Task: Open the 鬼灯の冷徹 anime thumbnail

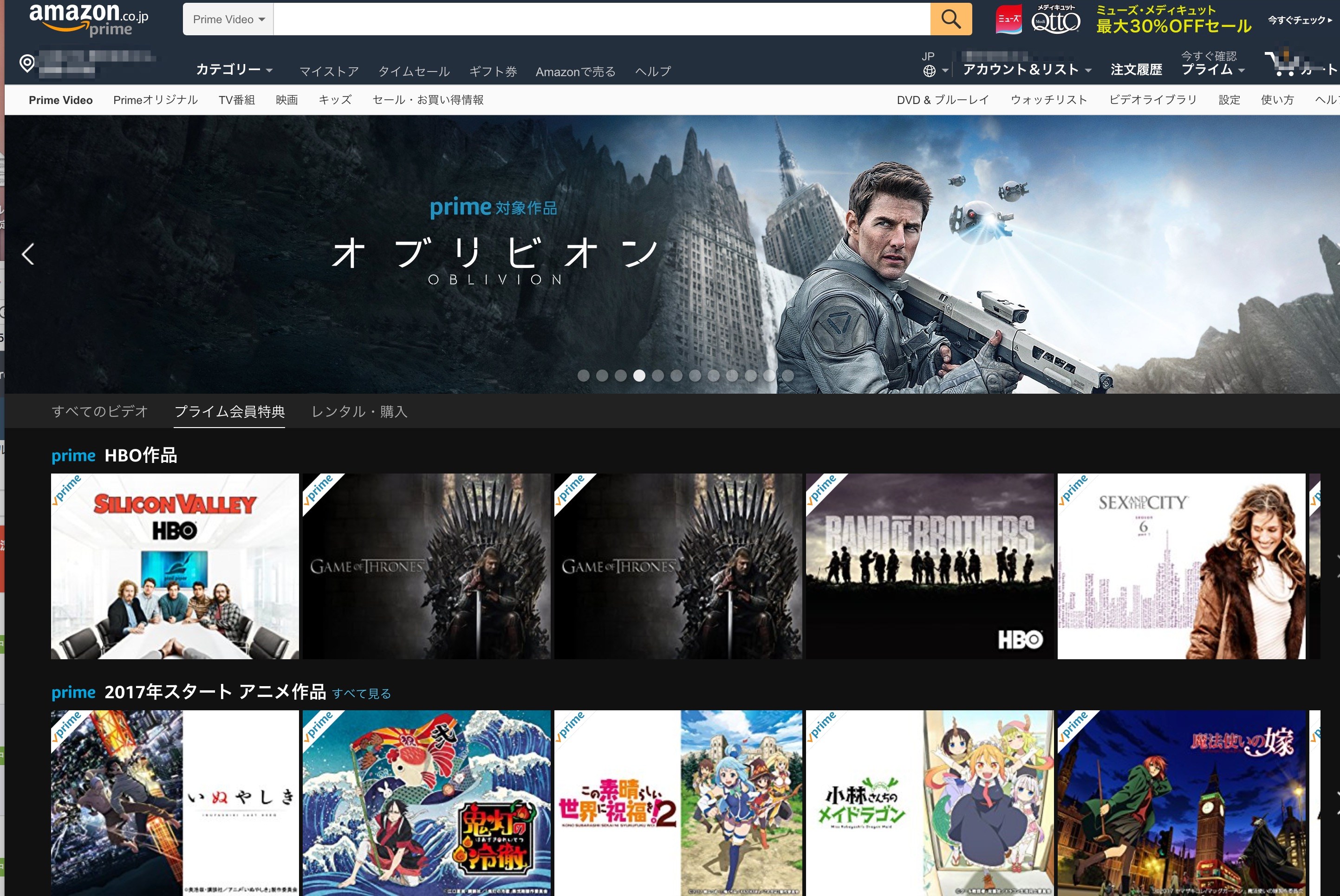Action: point(426,803)
